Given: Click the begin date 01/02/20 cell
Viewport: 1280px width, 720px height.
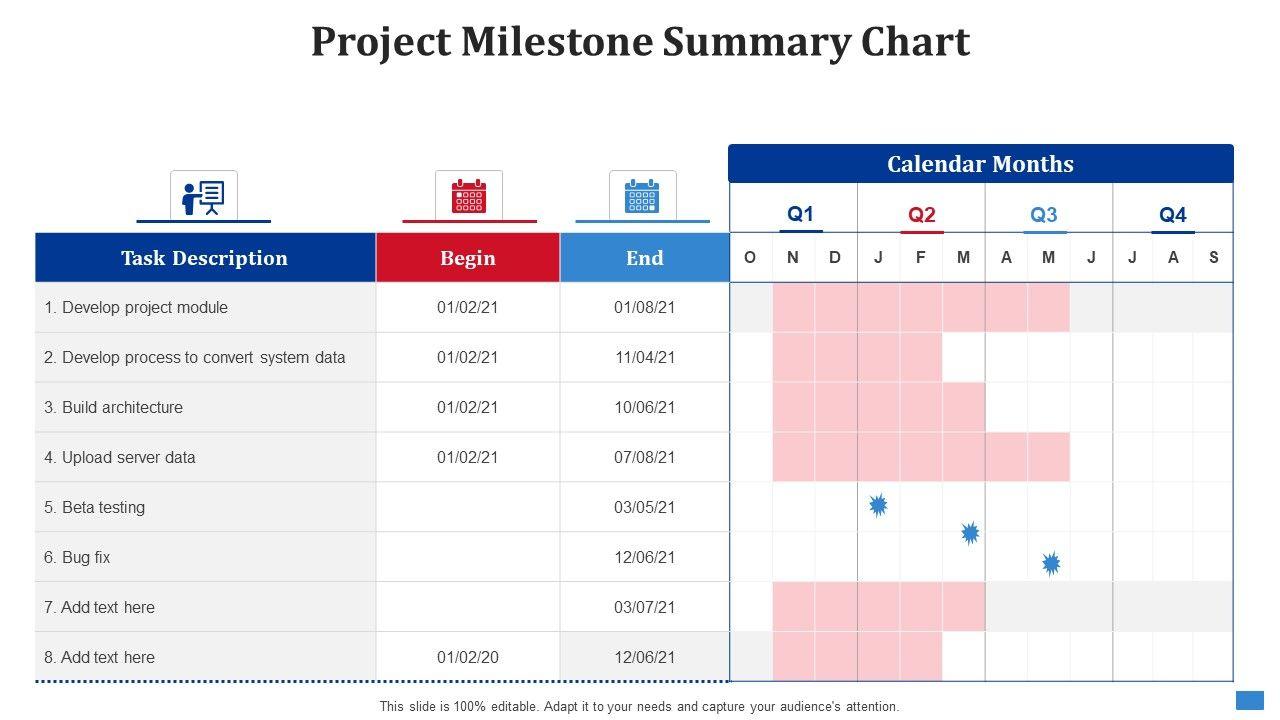Looking at the screenshot, I should tap(468, 658).
